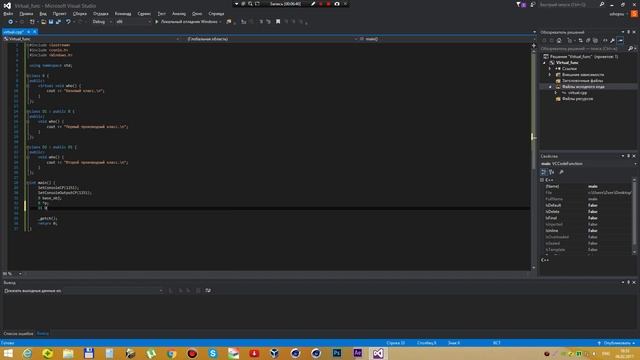Collapse the C++ category in Properties
This screenshot has height=360, width=640.
click(542, 180)
